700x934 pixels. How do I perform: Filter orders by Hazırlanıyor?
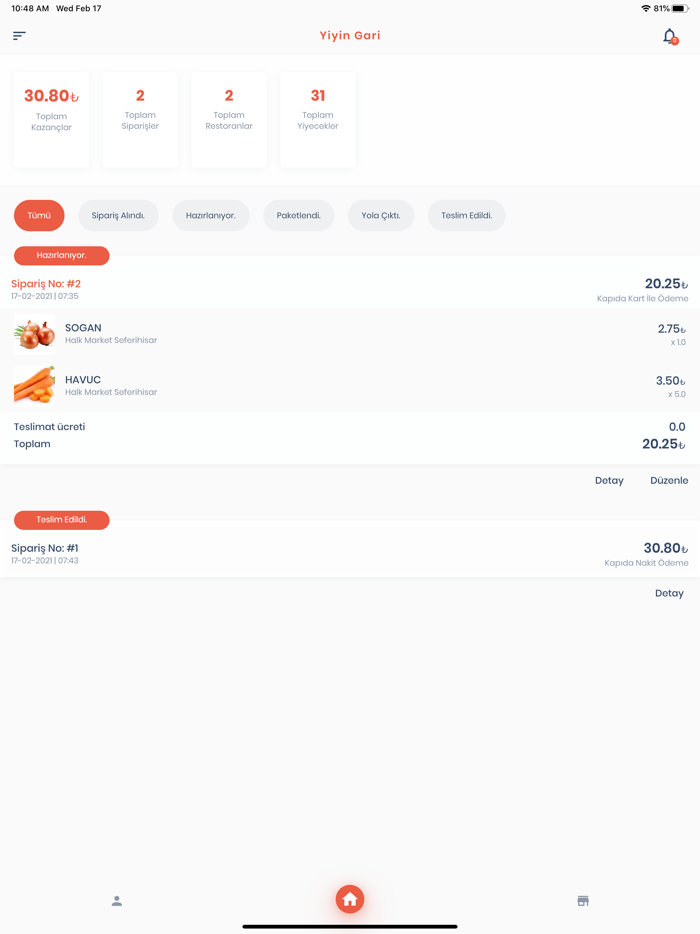(x=210, y=215)
